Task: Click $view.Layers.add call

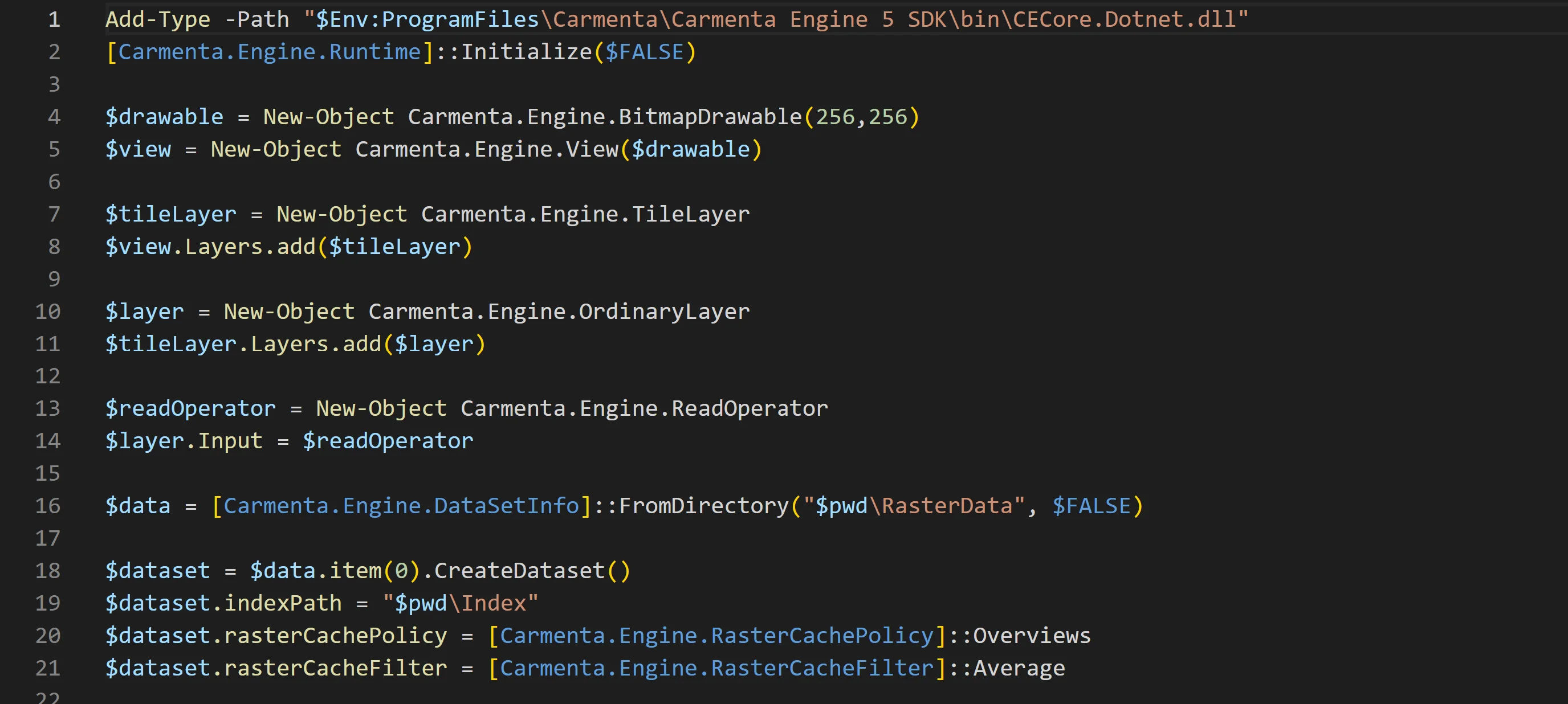Action: pyautogui.click(x=210, y=247)
